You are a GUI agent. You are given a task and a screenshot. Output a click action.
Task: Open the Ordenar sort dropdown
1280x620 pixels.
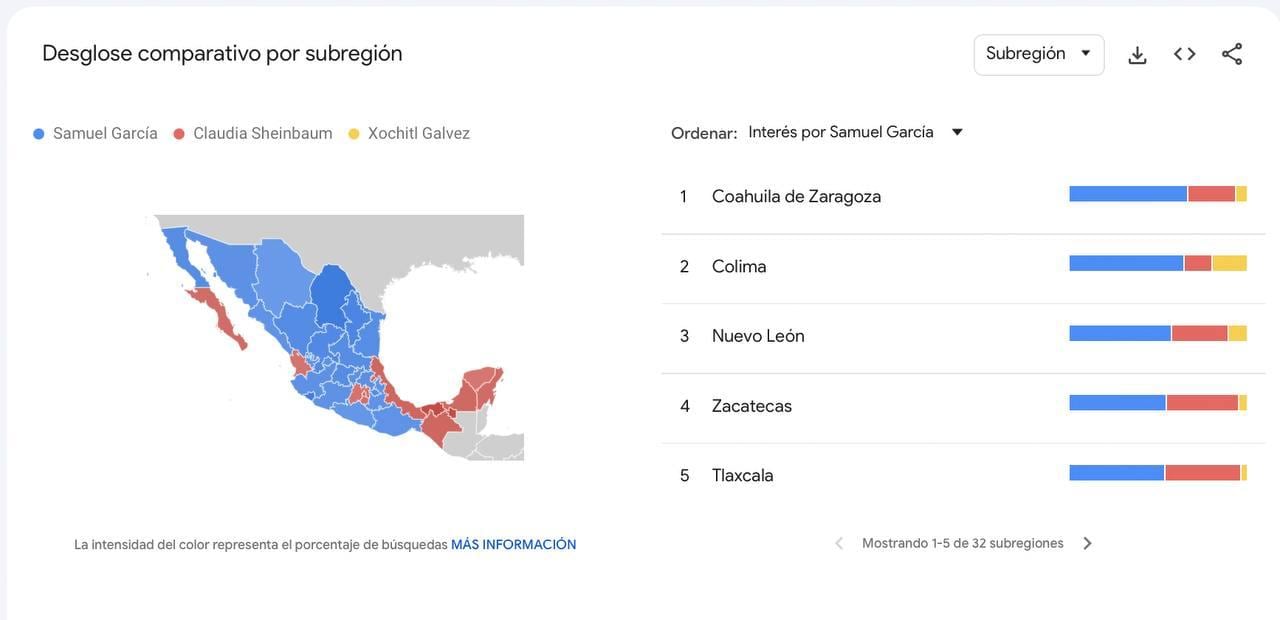pos(855,131)
